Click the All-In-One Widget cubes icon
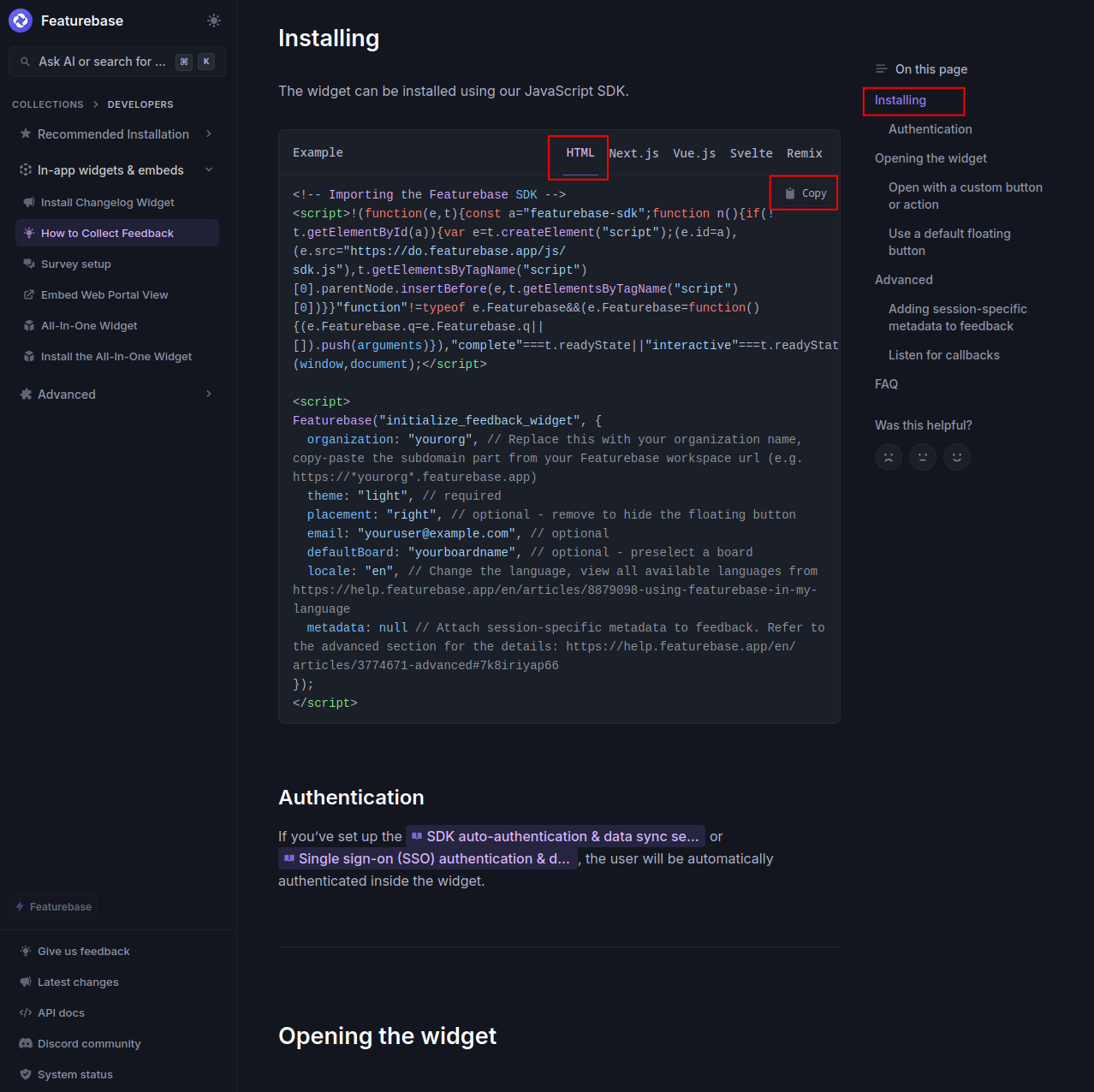This screenshot has width=1094, height=1092. click(29, 326)
